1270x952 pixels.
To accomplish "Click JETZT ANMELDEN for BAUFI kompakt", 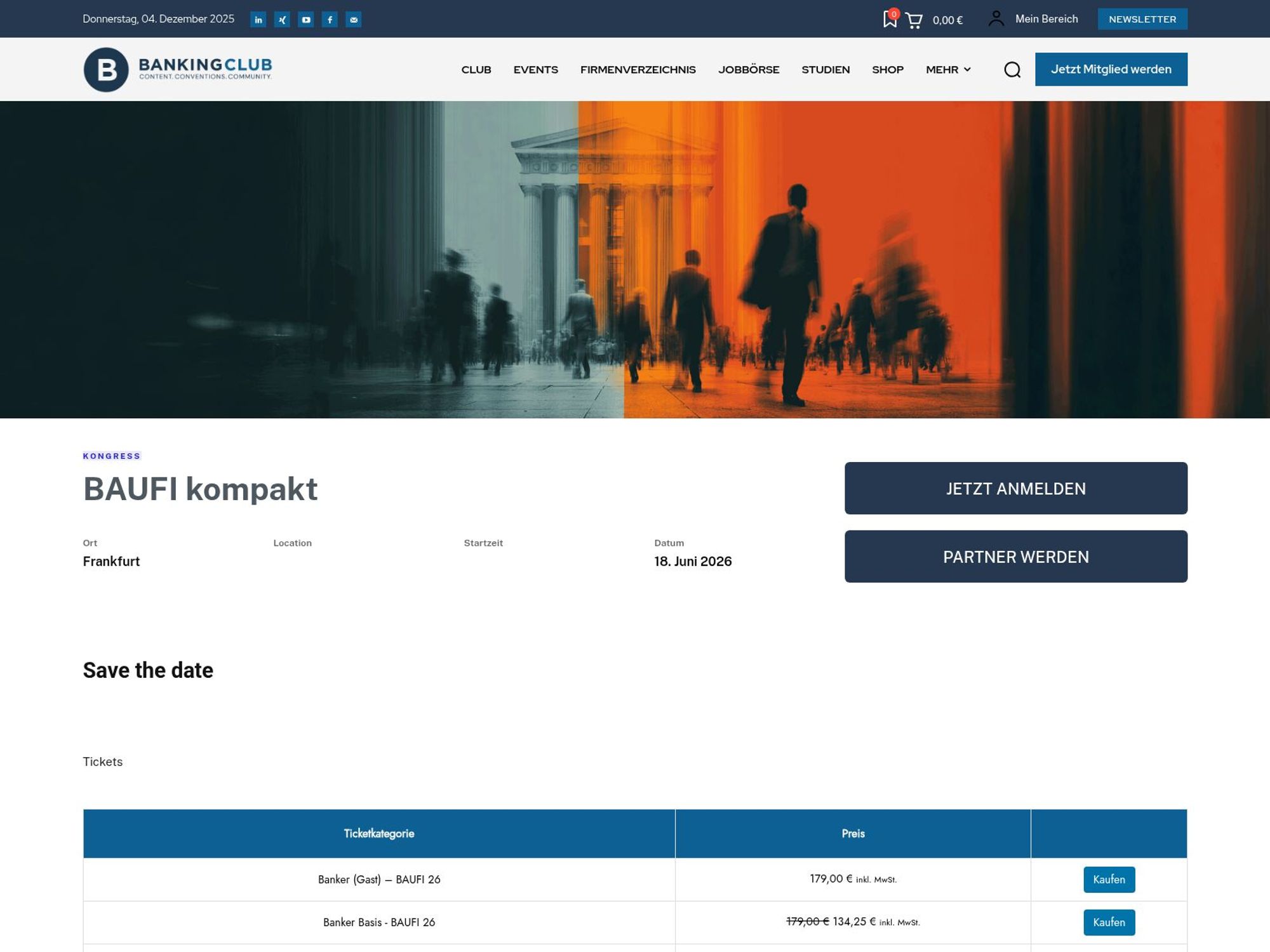I will point(1015,488).
